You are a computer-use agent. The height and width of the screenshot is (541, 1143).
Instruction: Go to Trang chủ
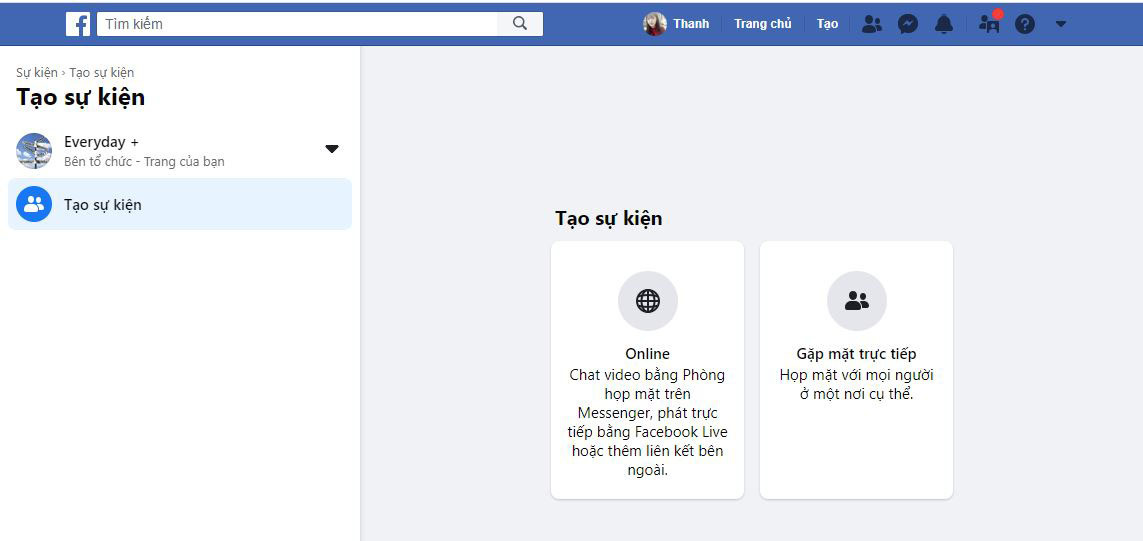pos(762,24)
